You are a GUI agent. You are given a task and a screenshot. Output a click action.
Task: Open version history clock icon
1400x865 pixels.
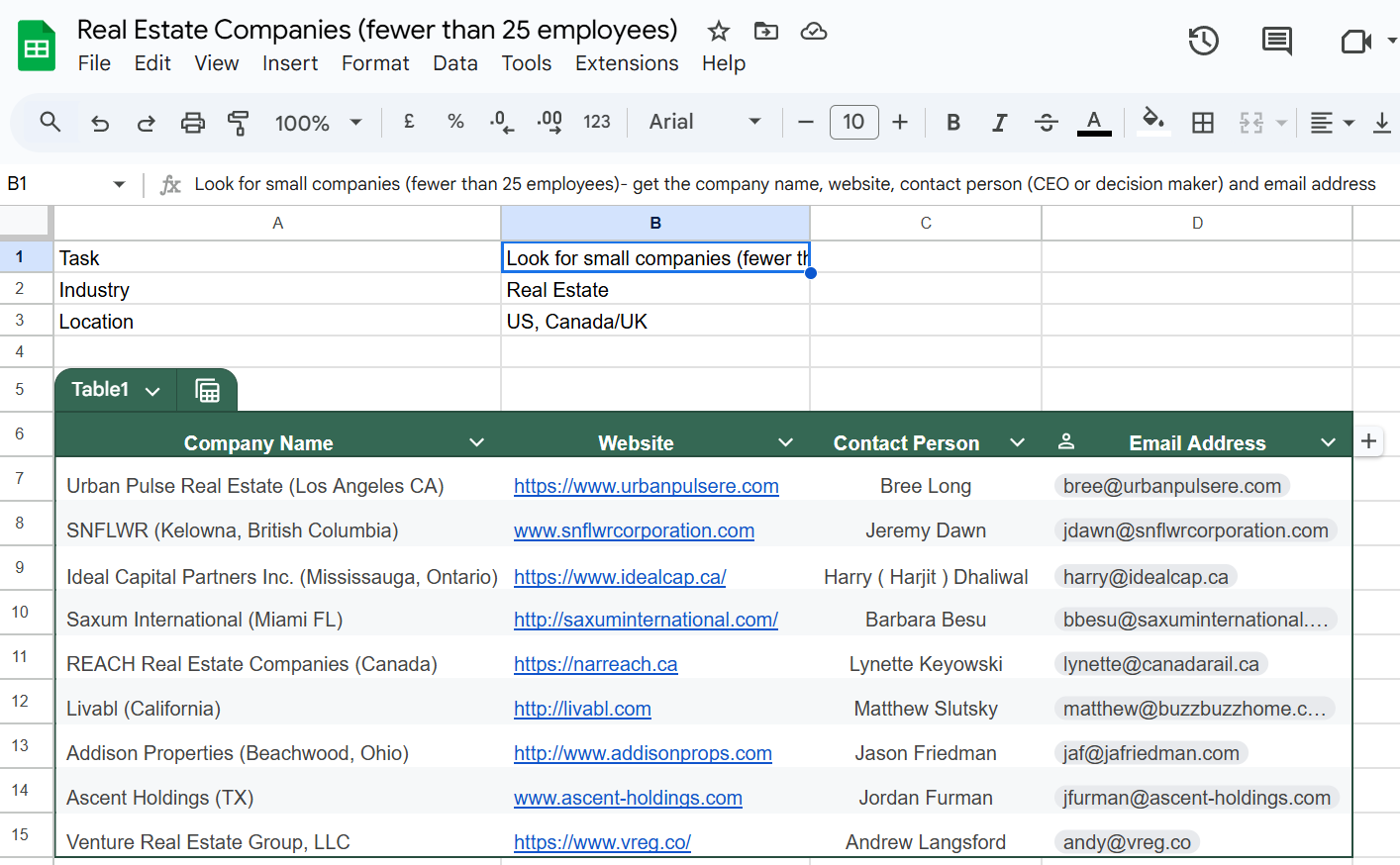coord(1204,41)
